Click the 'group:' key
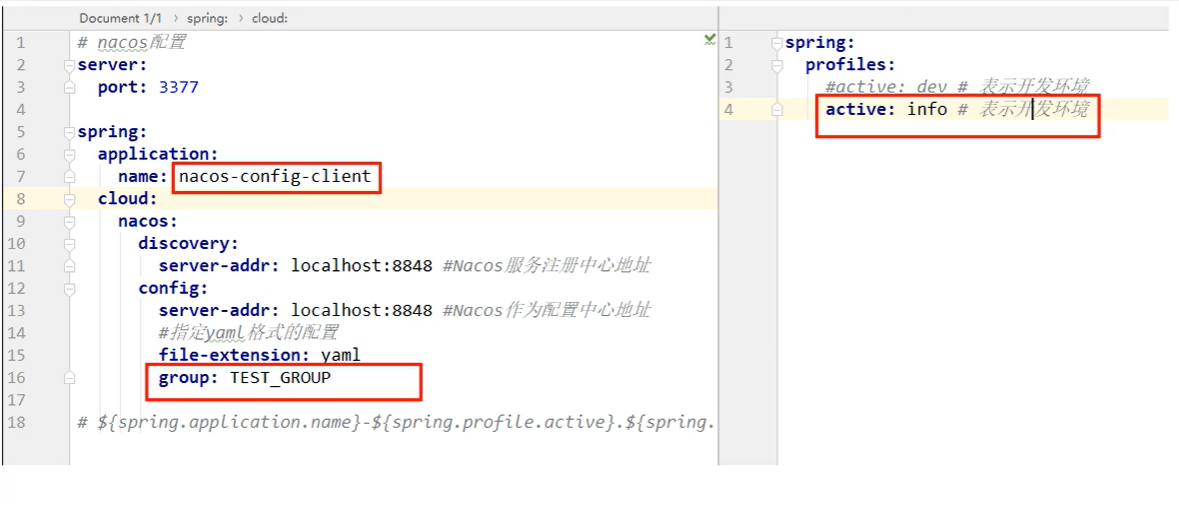 tap(188, 378)
